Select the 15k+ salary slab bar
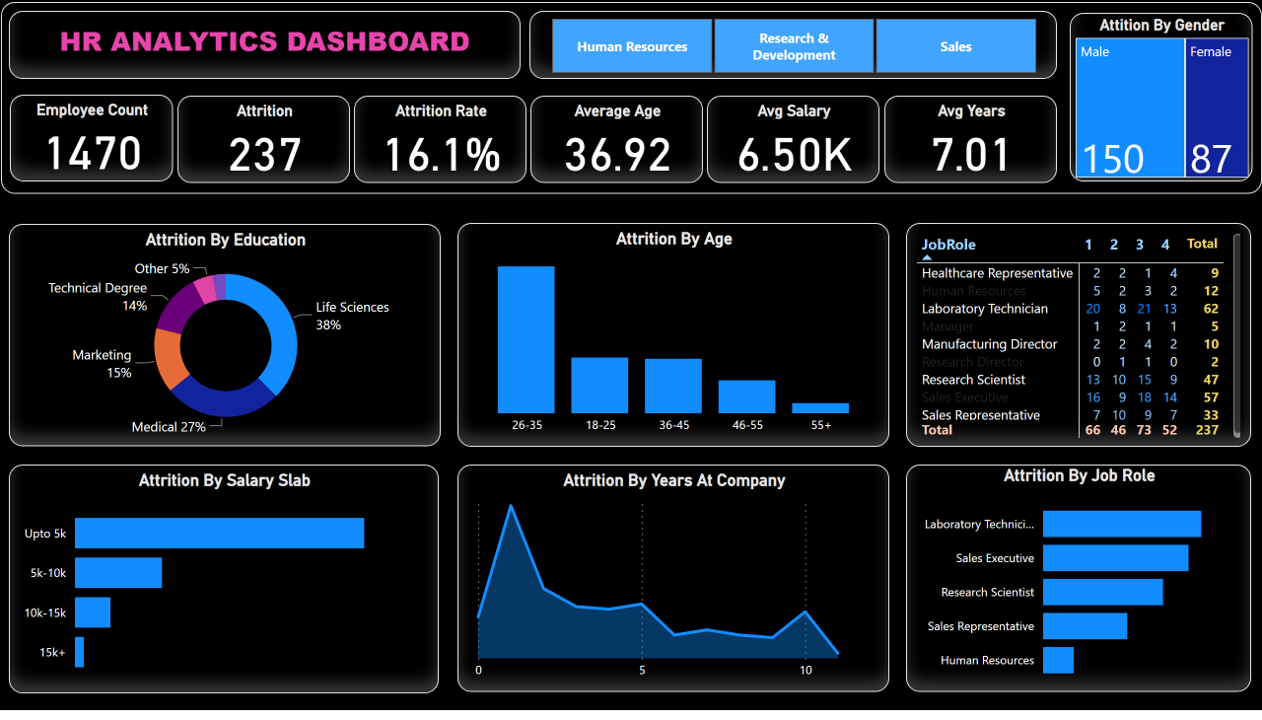 pyautogui.click(x=79, y=652)
